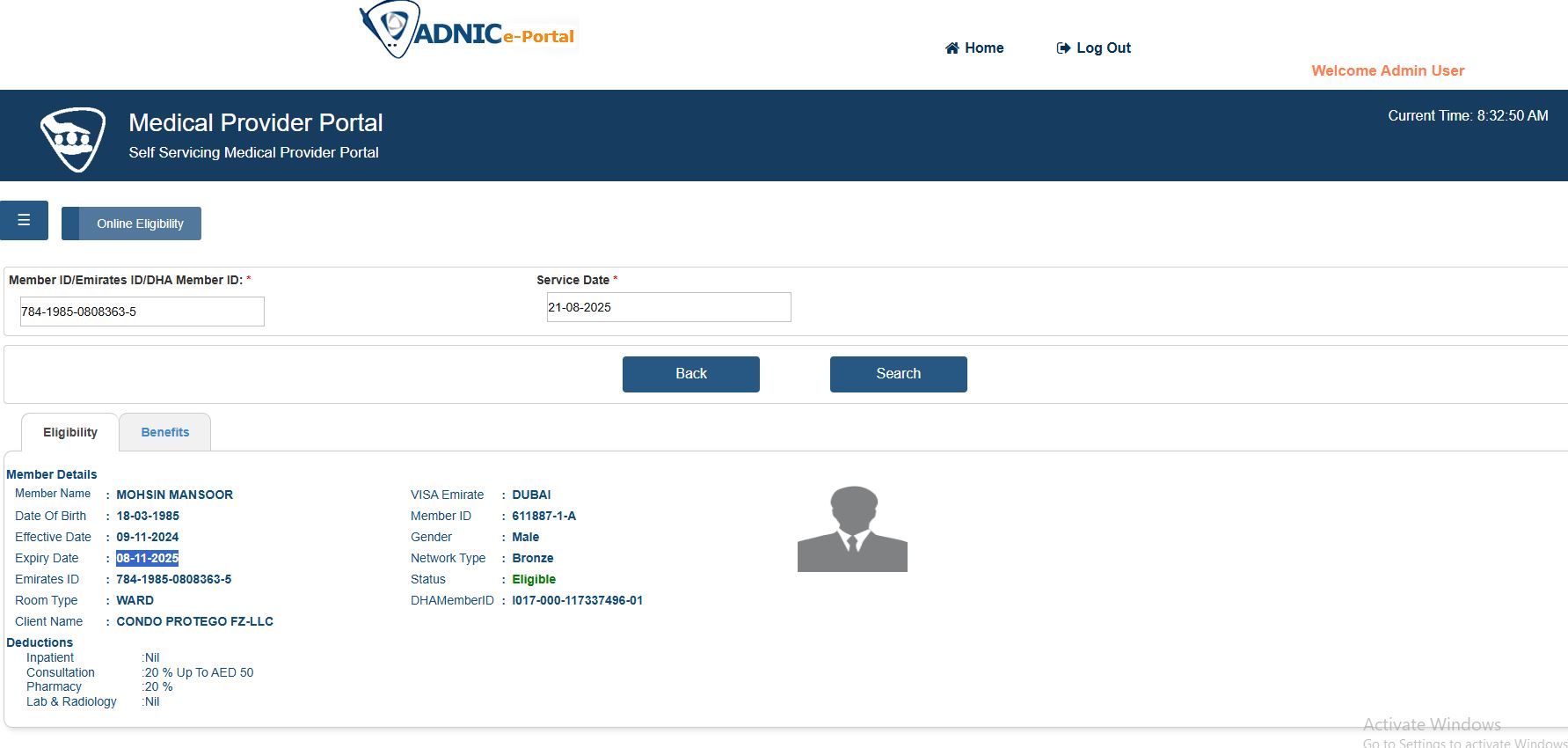
Task: Select the Eligibility tab
Action: [69, 432]
